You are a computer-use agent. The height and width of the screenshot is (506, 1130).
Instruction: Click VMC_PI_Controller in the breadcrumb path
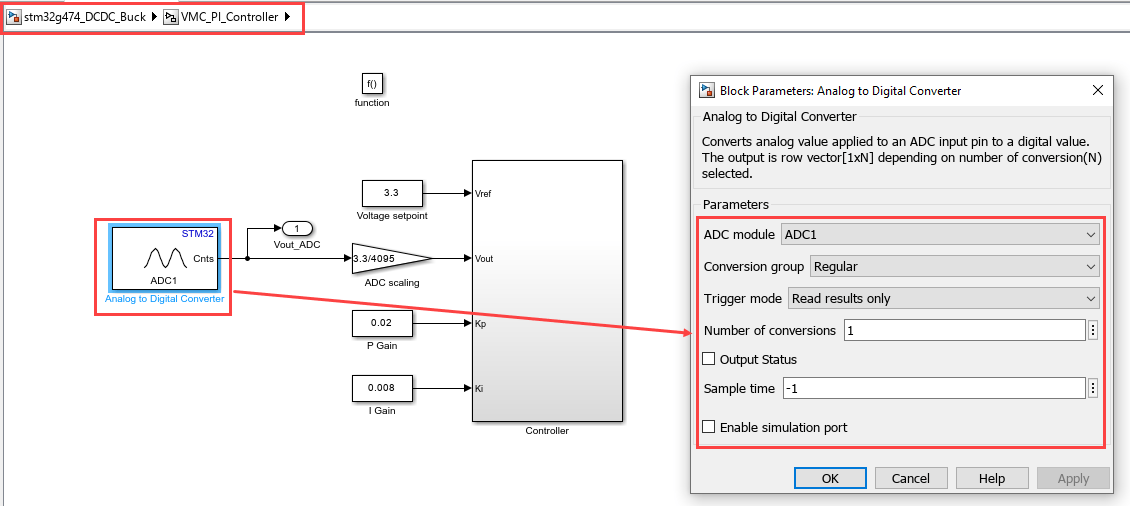click(x=229, y=17)
